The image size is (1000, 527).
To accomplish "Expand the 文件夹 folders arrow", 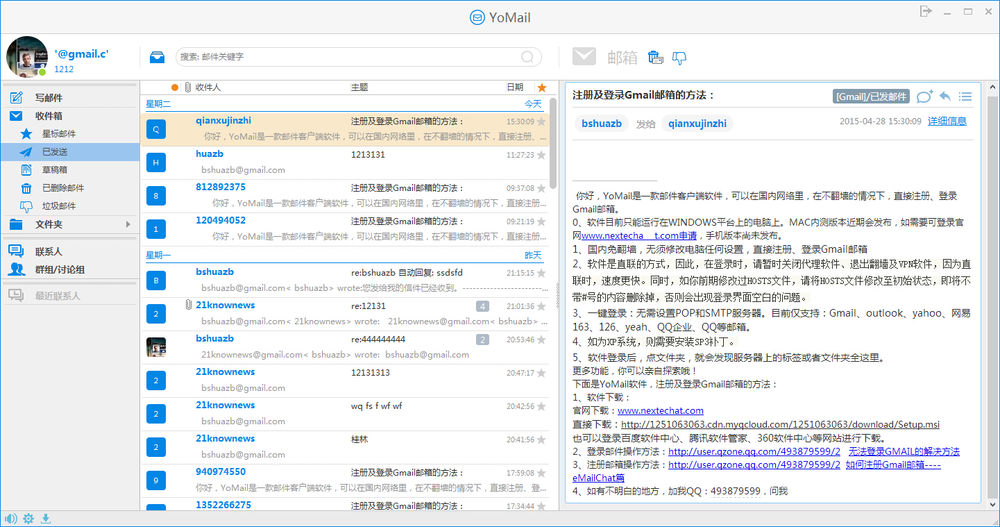I will tap(128, 225).
